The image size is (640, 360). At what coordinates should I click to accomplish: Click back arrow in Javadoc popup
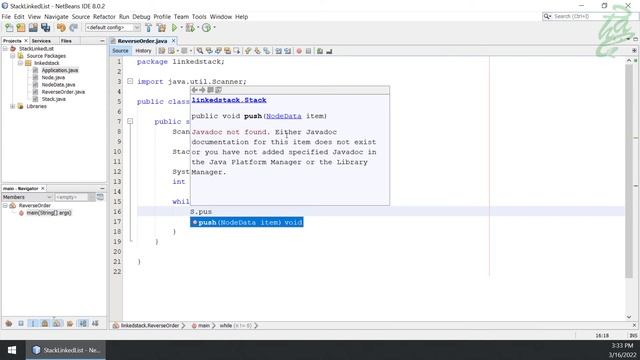[x=195, y=90]
